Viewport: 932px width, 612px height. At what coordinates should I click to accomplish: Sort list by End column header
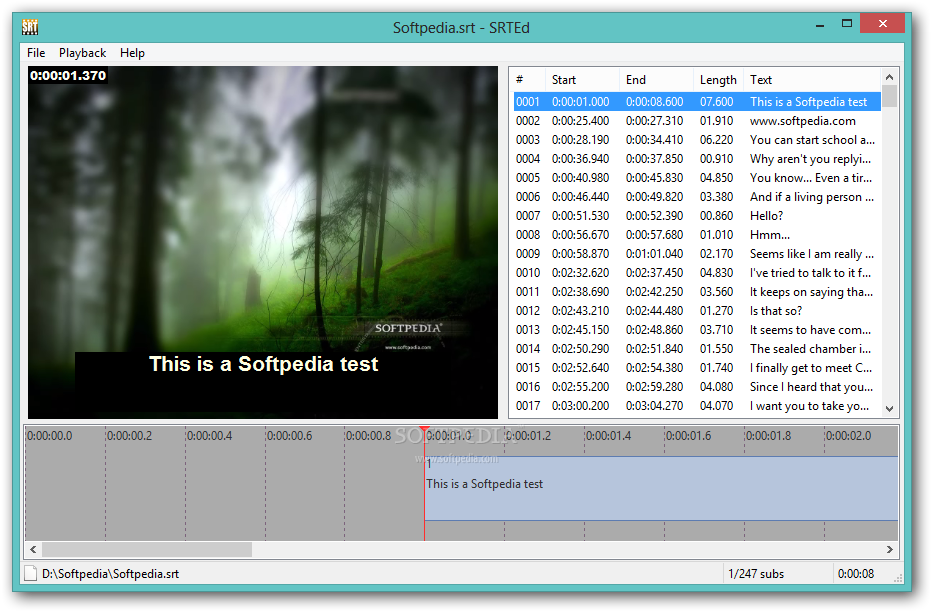tap(656, 80)
